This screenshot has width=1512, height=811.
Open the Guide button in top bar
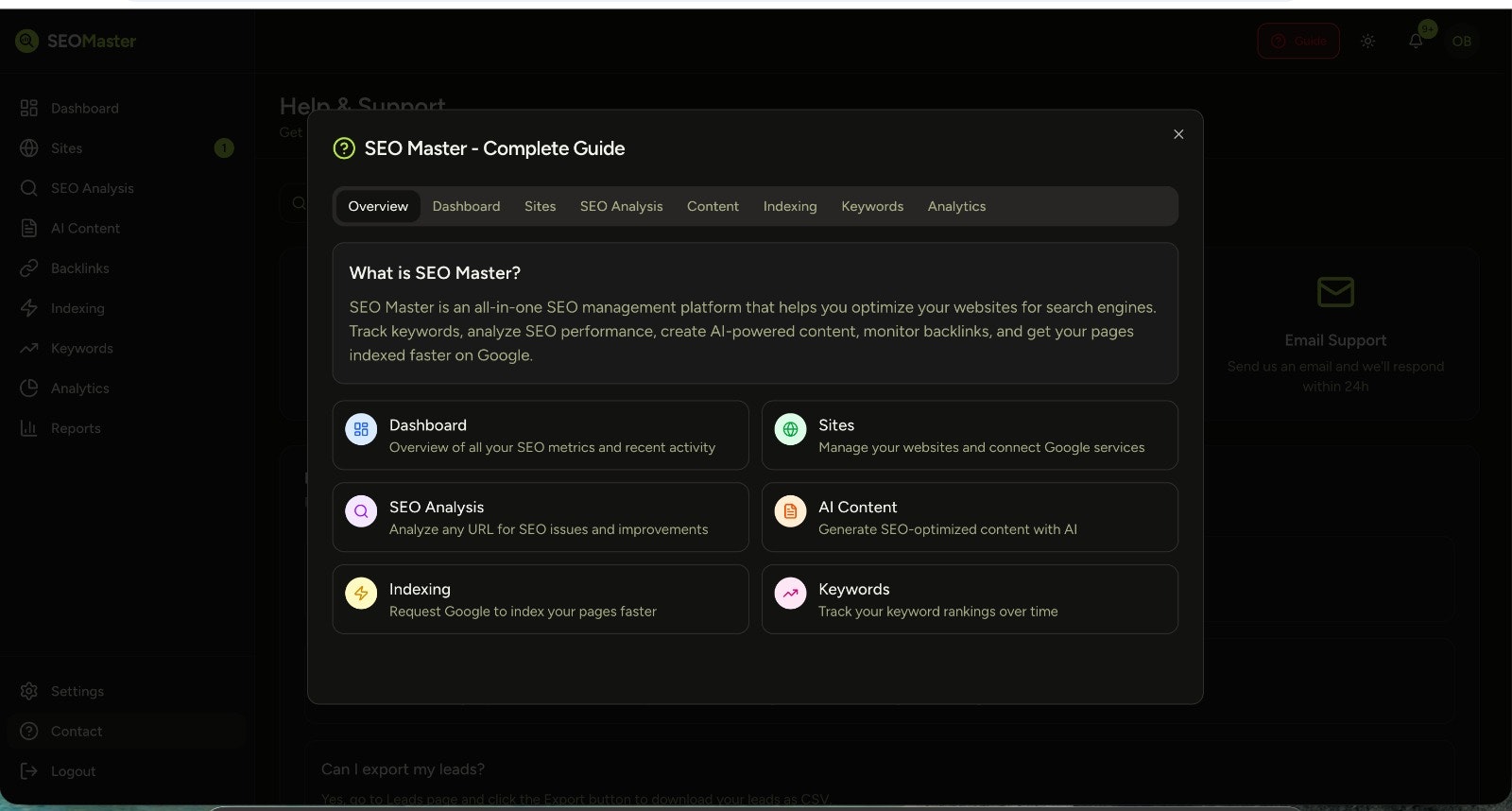click(1298, 41)
